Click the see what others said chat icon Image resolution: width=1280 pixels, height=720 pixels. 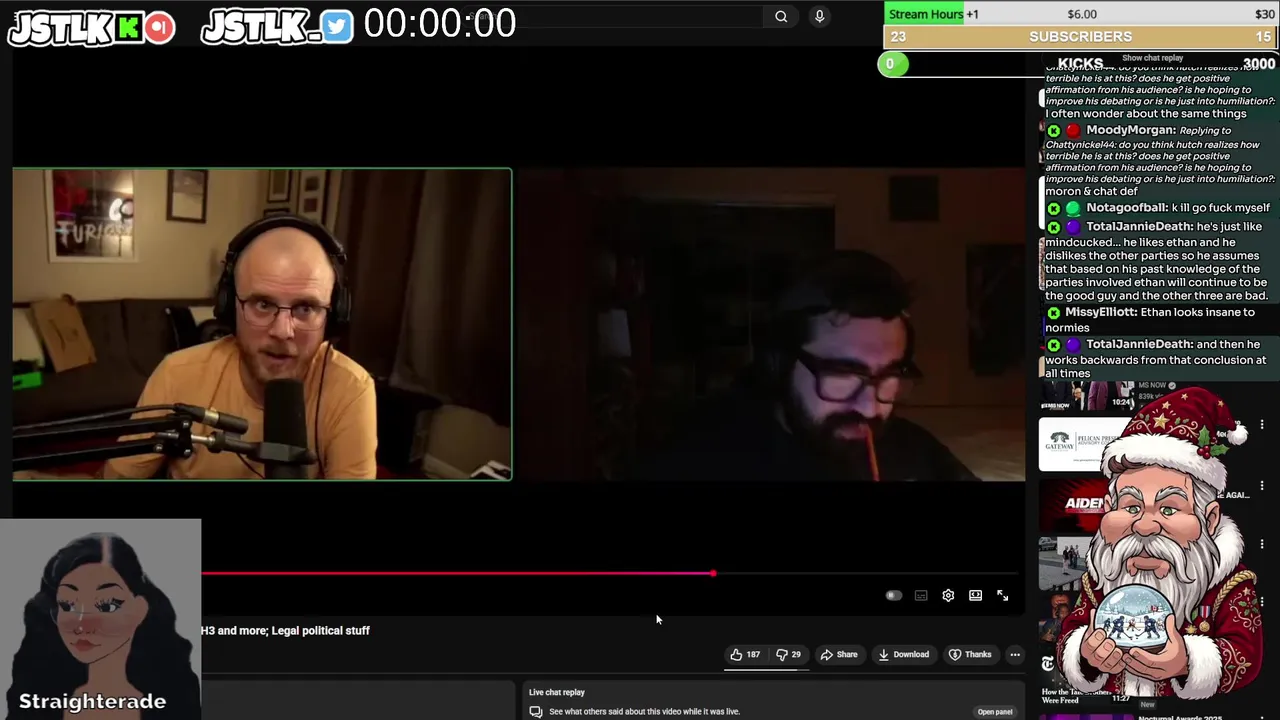pos(536,712)
